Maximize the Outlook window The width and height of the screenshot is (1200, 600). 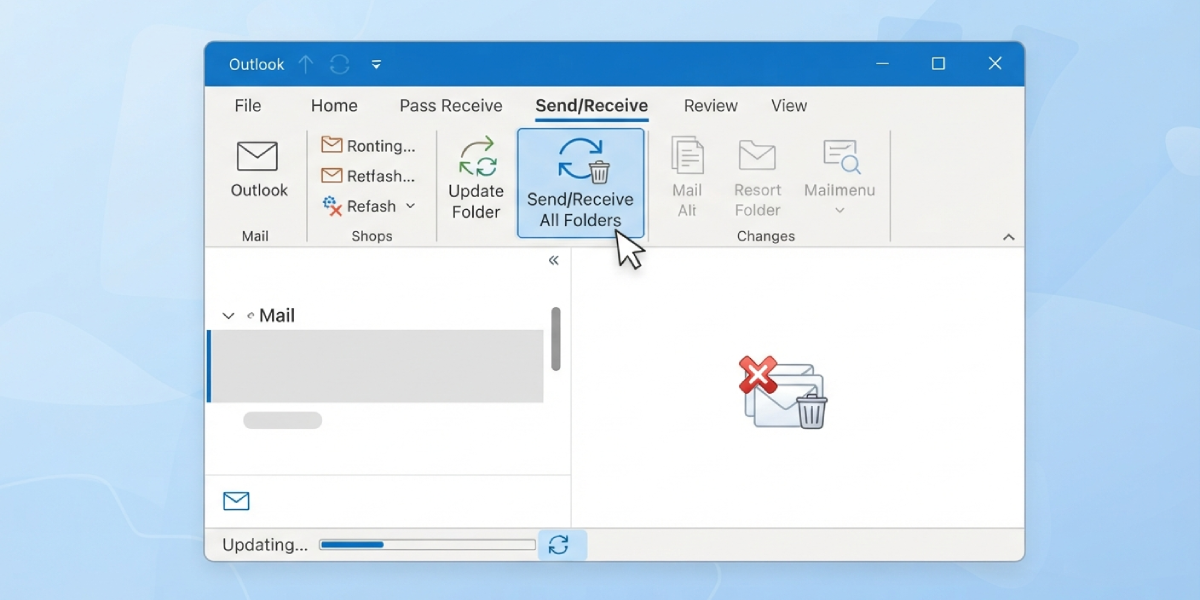click(x=938, y=63)
